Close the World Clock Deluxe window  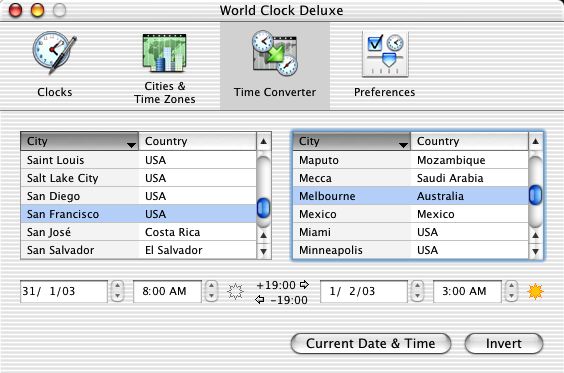pyautogui.click(x=15, y=10)
